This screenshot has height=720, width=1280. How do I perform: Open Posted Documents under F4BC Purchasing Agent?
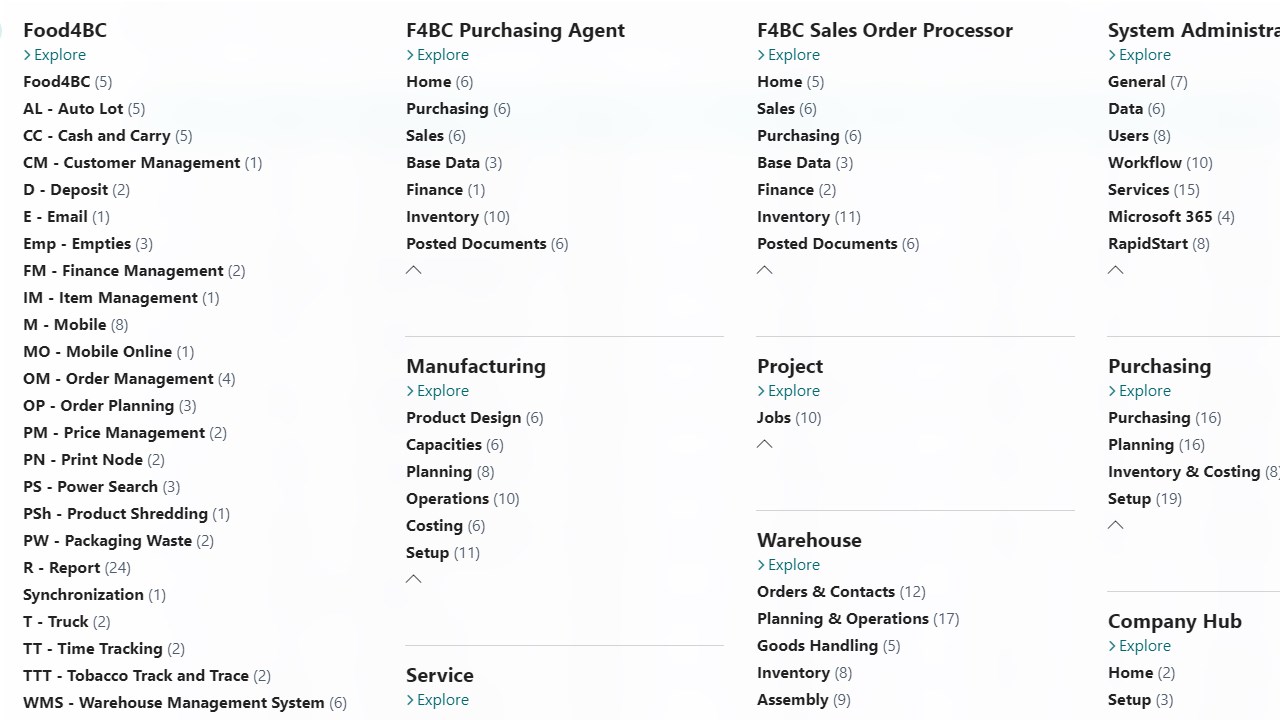[476, 244]
